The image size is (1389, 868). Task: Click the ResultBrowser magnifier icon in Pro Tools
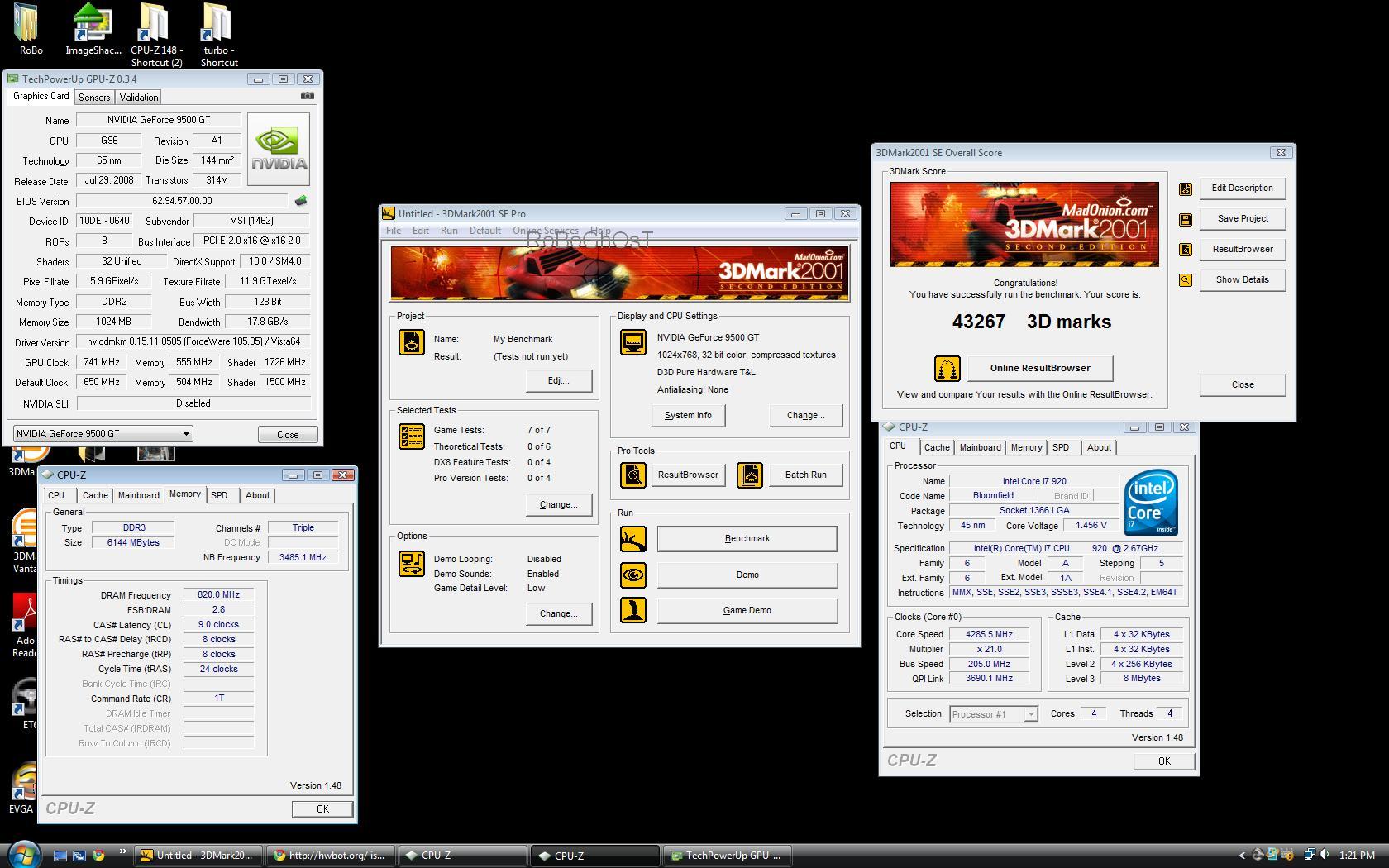[633, 475]
